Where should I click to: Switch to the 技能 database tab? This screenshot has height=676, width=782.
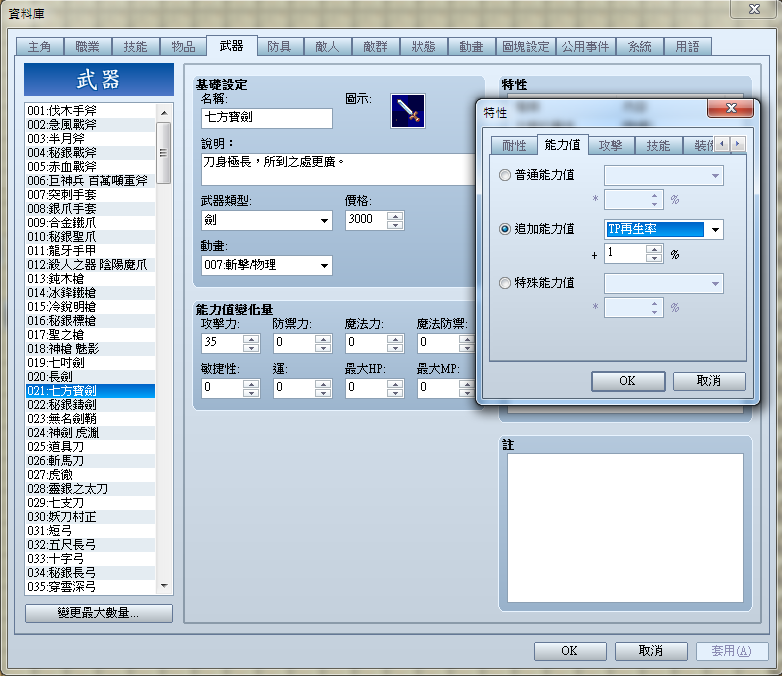[x=135, y=47]
